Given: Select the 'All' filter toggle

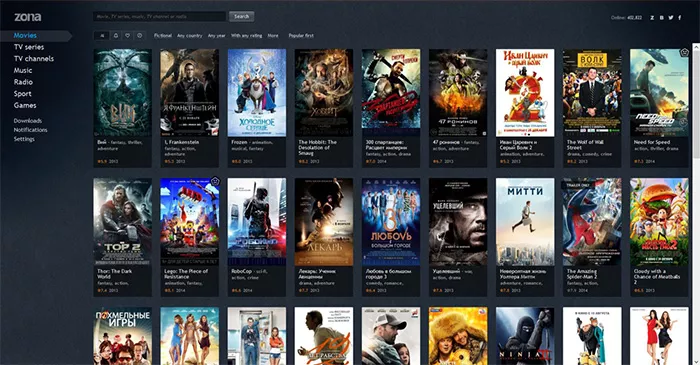Looking at the screenshot, I should tap(102, 36).
